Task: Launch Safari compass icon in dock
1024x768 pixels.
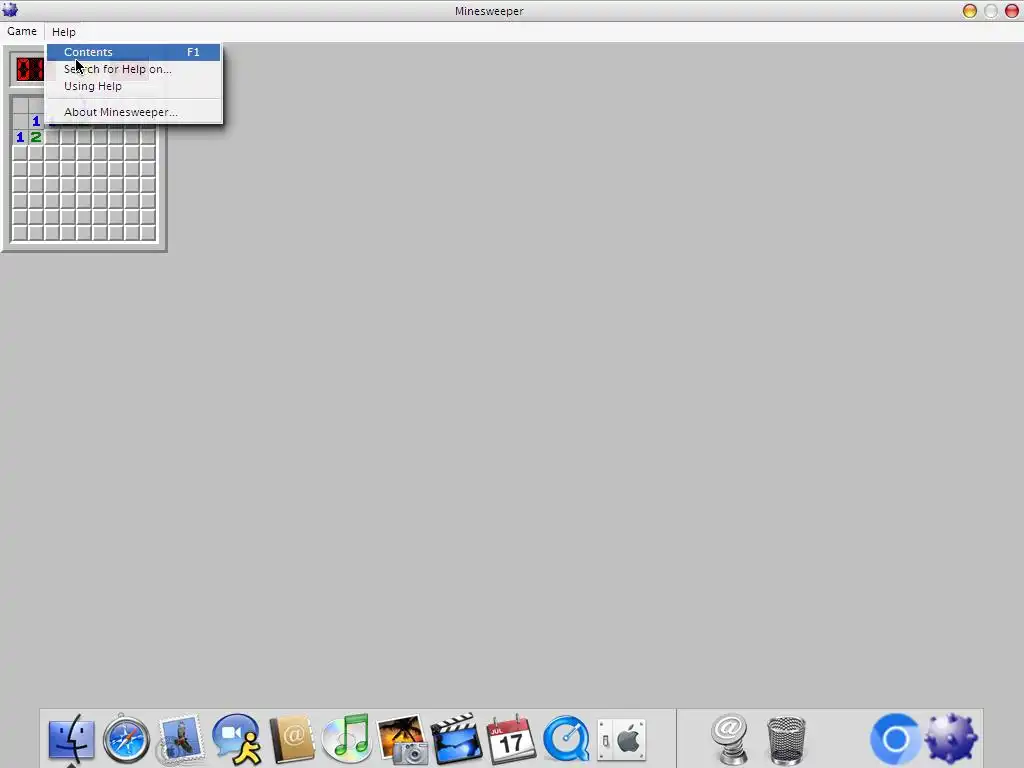Action: 126,739
